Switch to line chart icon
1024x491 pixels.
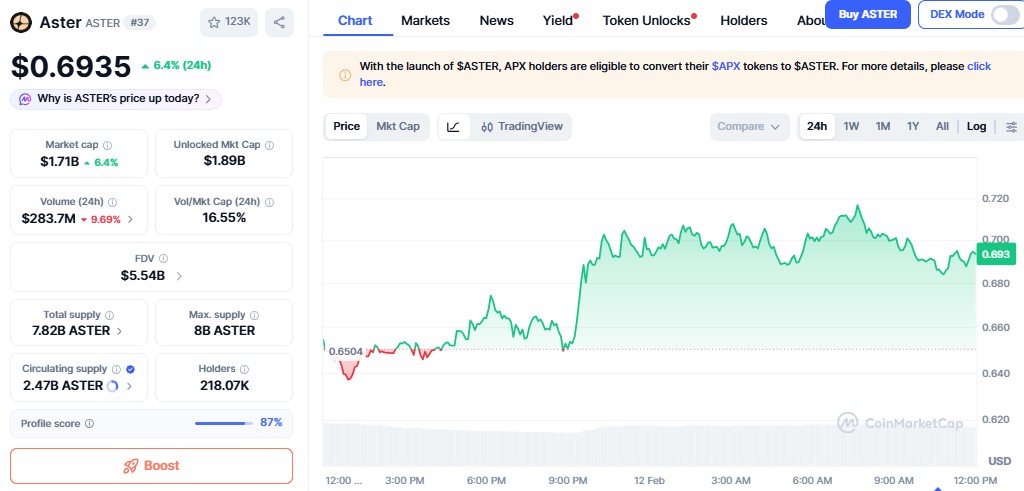(453, 127)
